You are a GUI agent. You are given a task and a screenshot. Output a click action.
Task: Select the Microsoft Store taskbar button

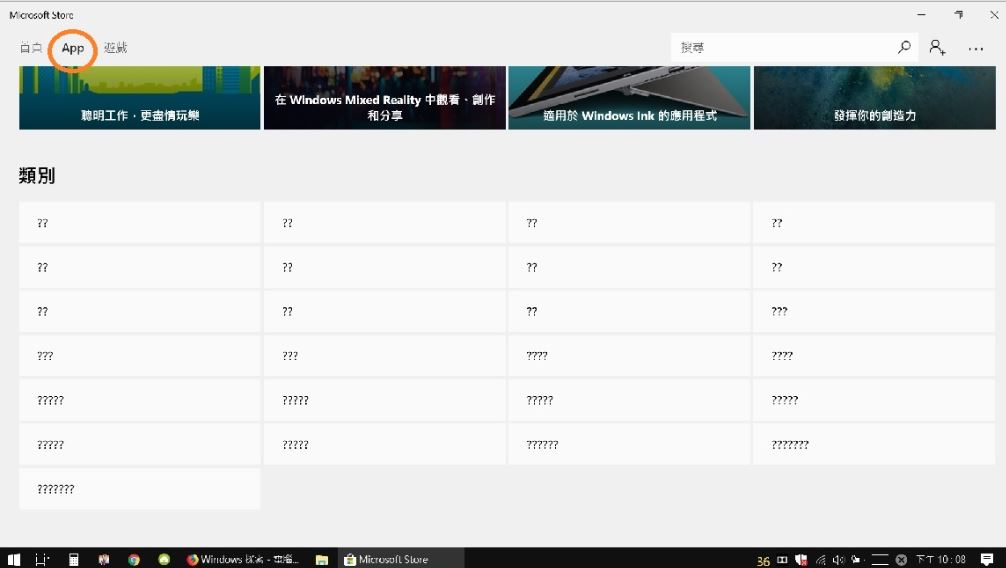pos(400,559)
